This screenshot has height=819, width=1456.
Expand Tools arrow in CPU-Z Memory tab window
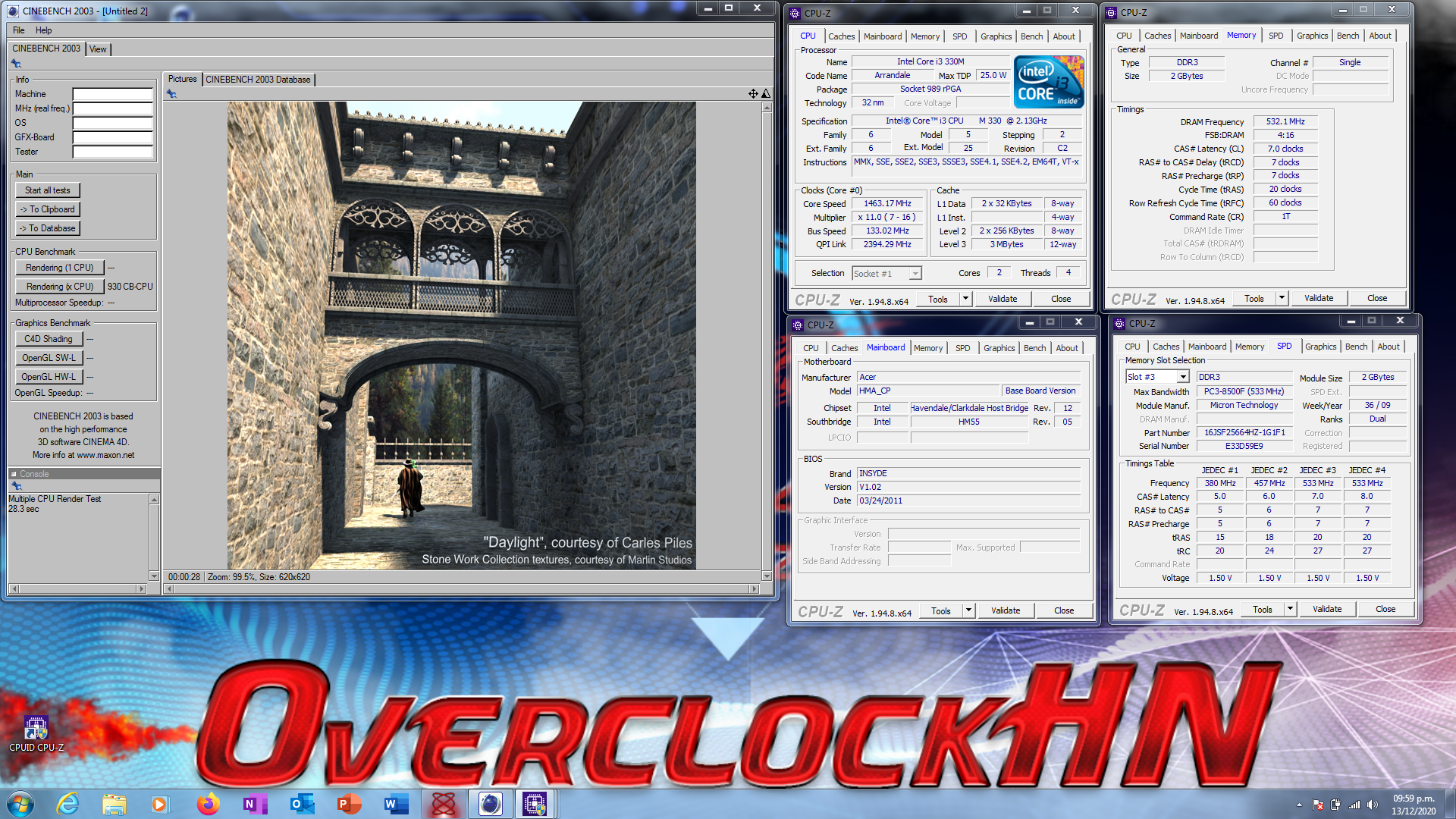pyautogui.click(x=1282, y=298)
